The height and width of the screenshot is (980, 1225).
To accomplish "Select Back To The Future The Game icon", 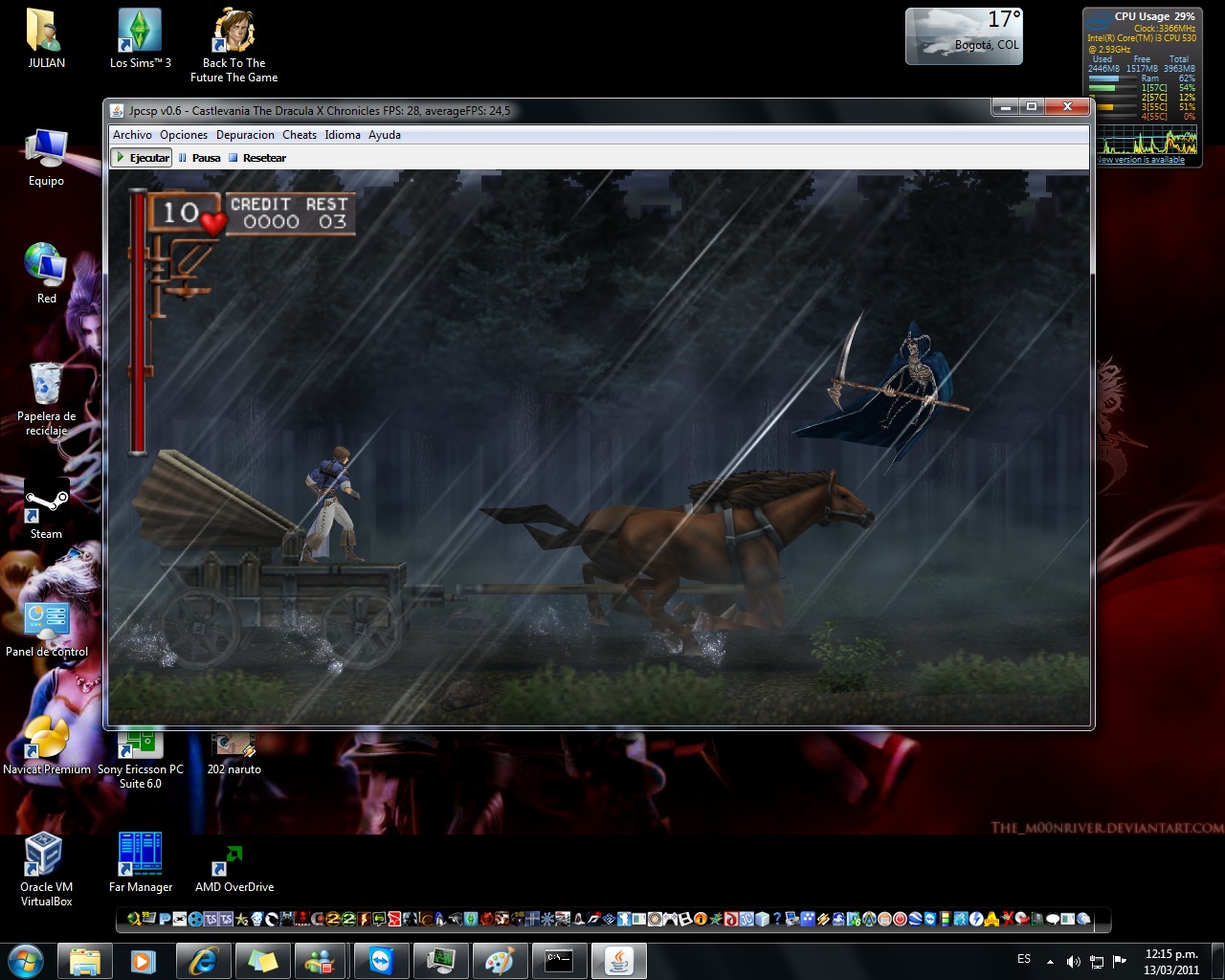I will pos(234,45).
